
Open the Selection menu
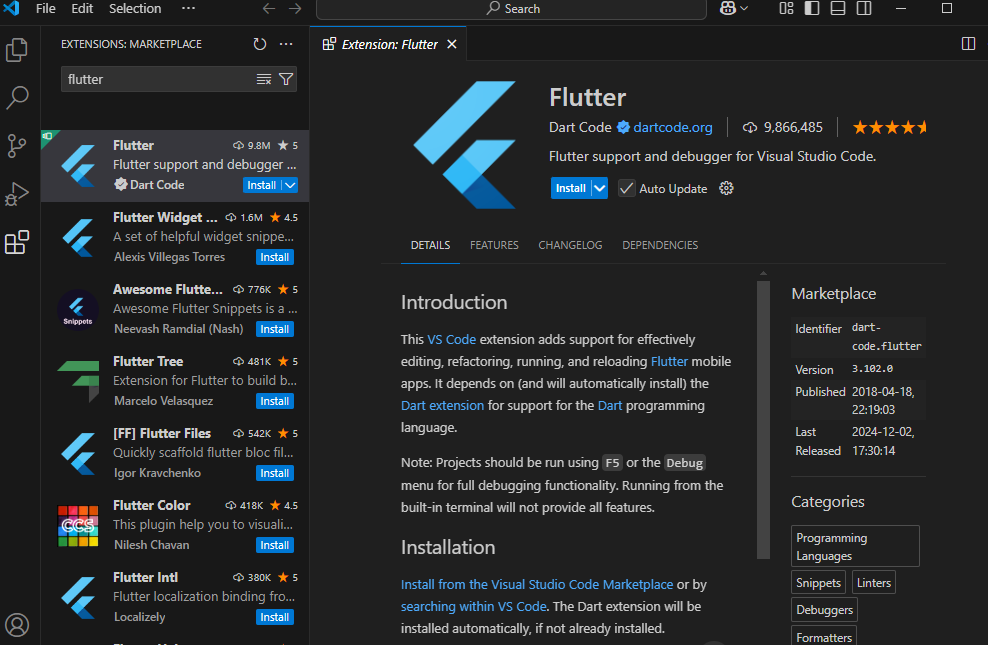[x=135, y=9]
